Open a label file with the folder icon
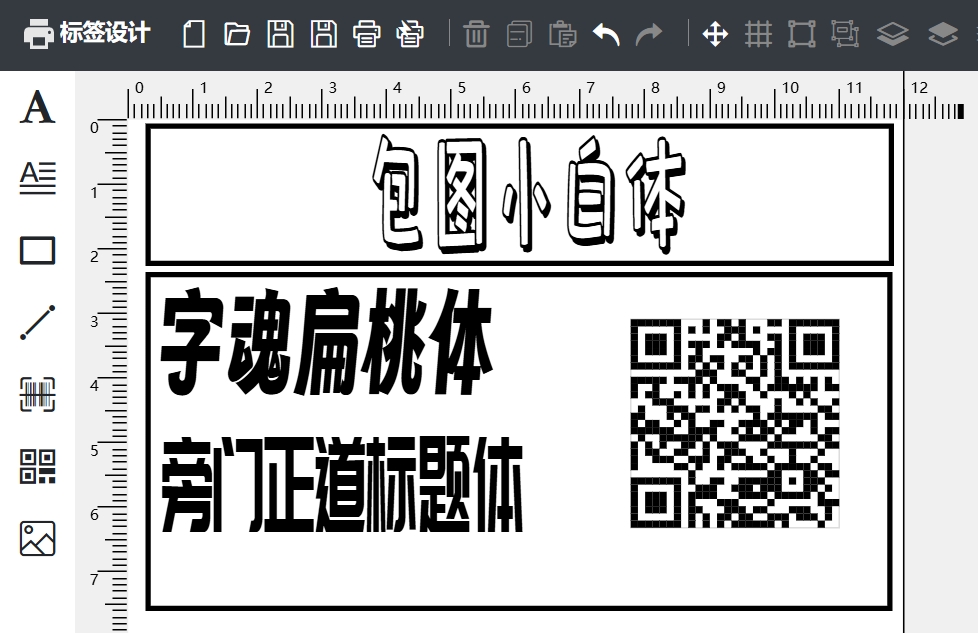Screen dimensions: 978x633 coord(236,33)
